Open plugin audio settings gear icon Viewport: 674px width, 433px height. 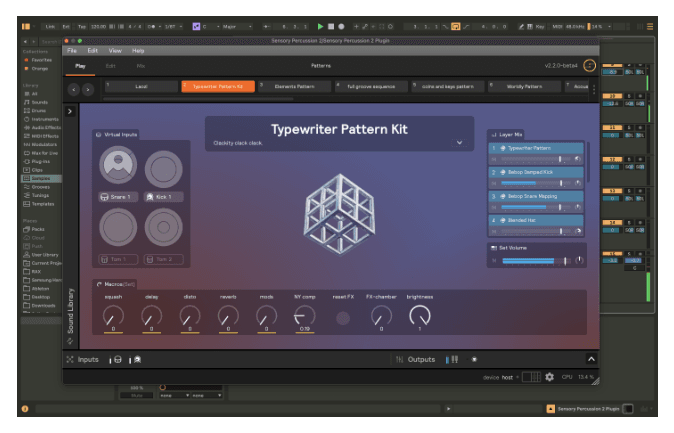549,377
